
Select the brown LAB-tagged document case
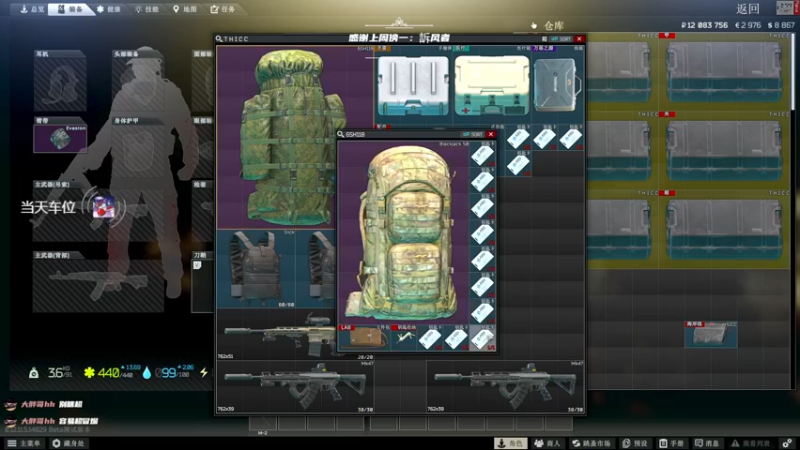(x=364, y=337)
